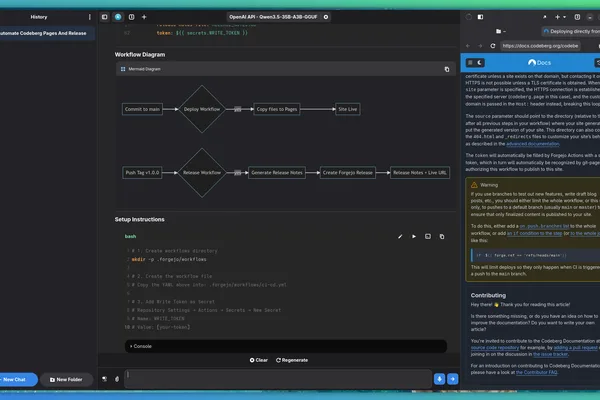Select the Copy files to Pages node
The width and height of the screenshot is (600, 400).
point(277,109)
